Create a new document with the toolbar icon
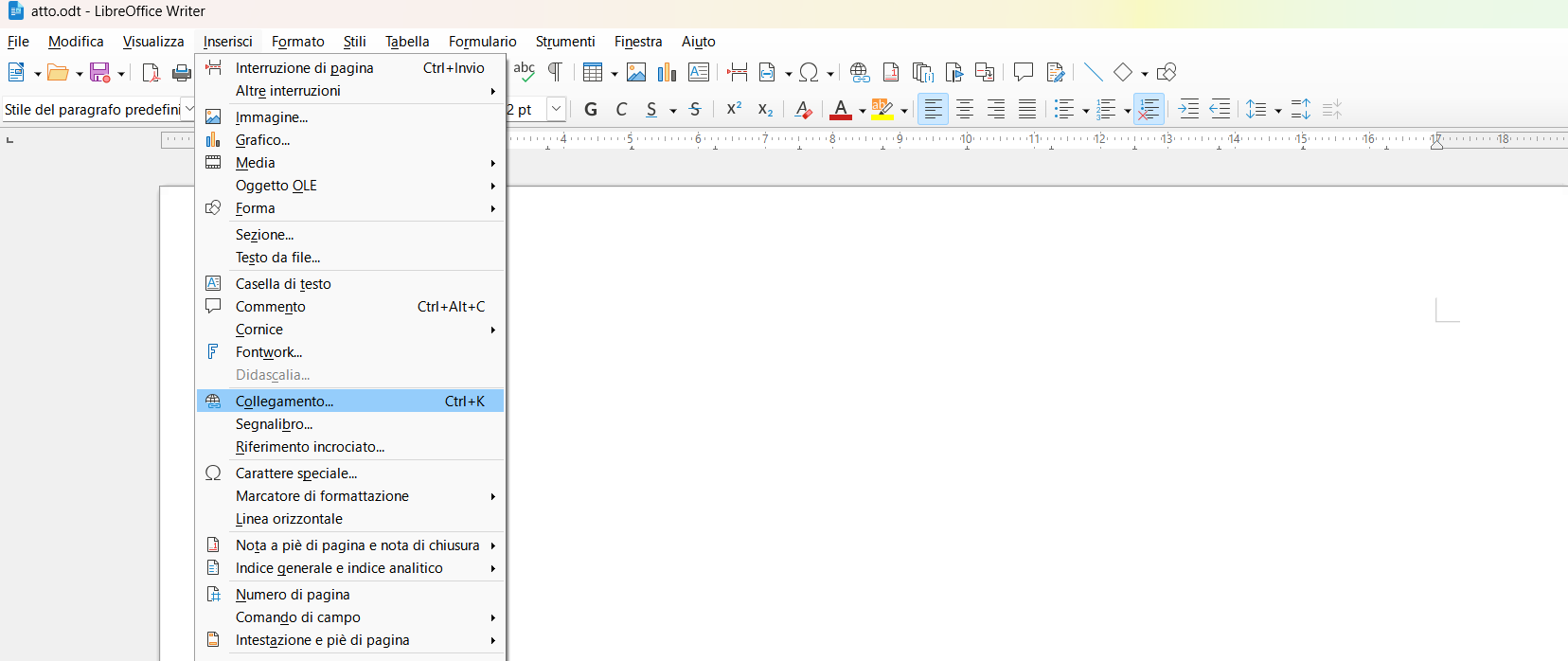Viewport: 1568px width, 661px height. 16,72
